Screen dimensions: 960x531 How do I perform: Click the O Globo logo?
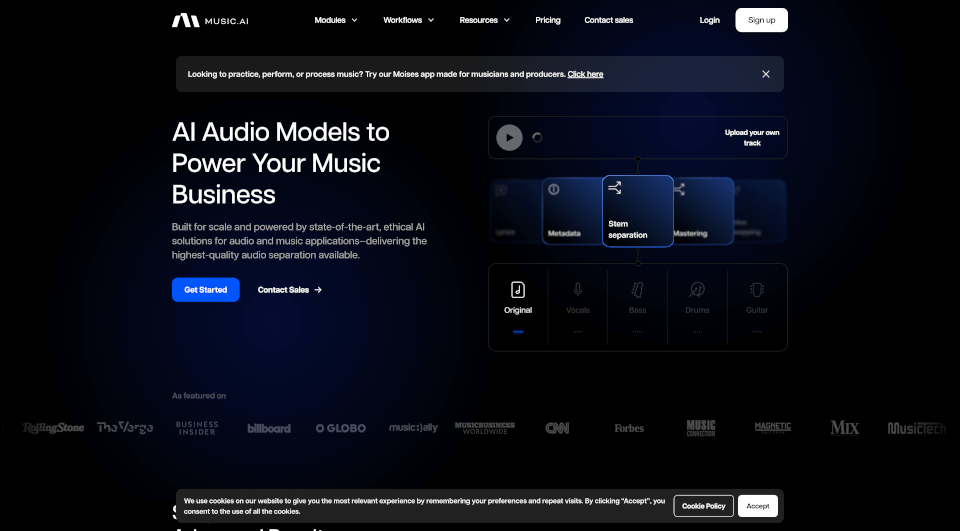pyautogui.click(x=340, y=428)
